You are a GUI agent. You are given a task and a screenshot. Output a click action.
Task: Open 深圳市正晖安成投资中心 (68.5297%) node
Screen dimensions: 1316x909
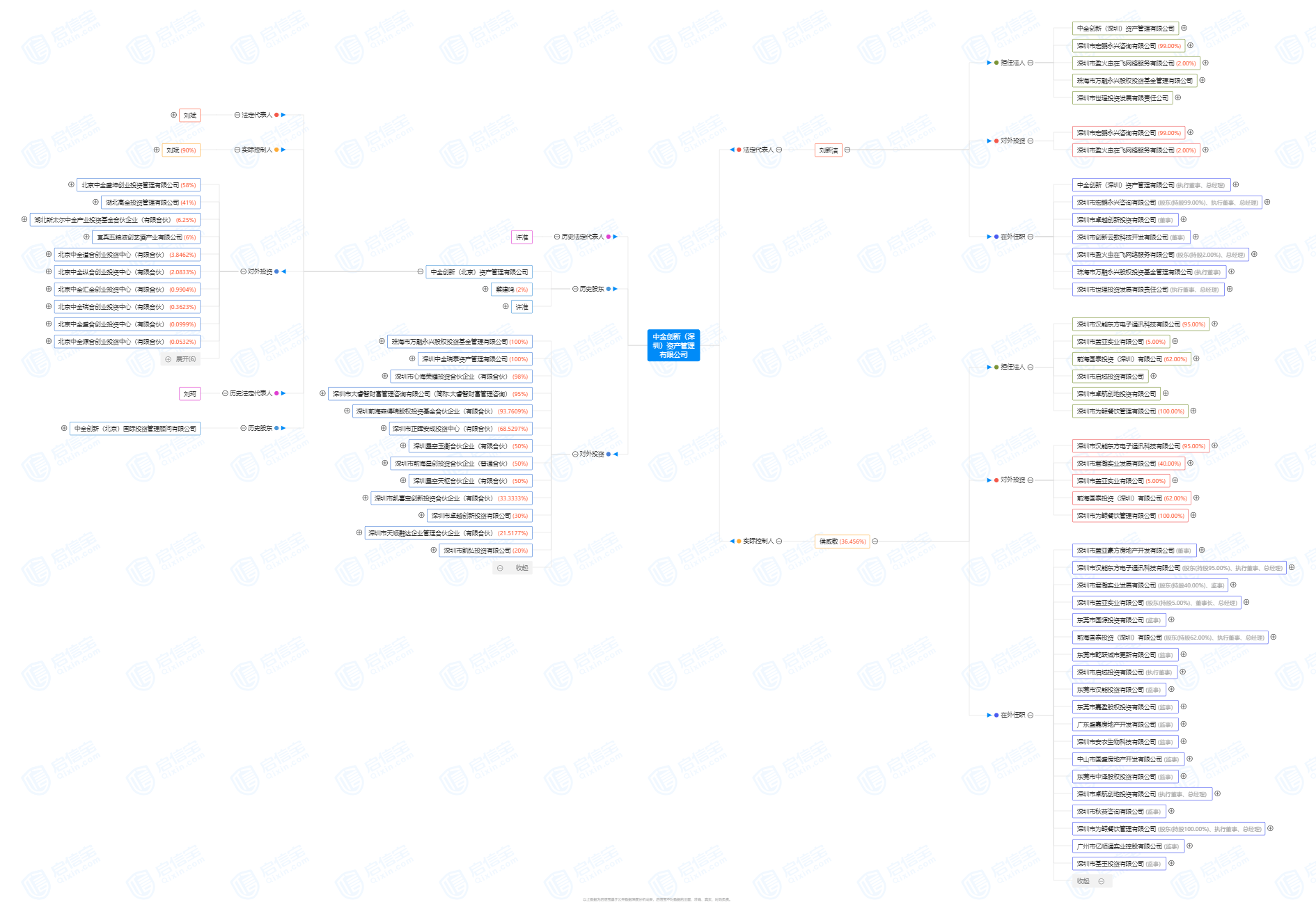click(460, 428)
